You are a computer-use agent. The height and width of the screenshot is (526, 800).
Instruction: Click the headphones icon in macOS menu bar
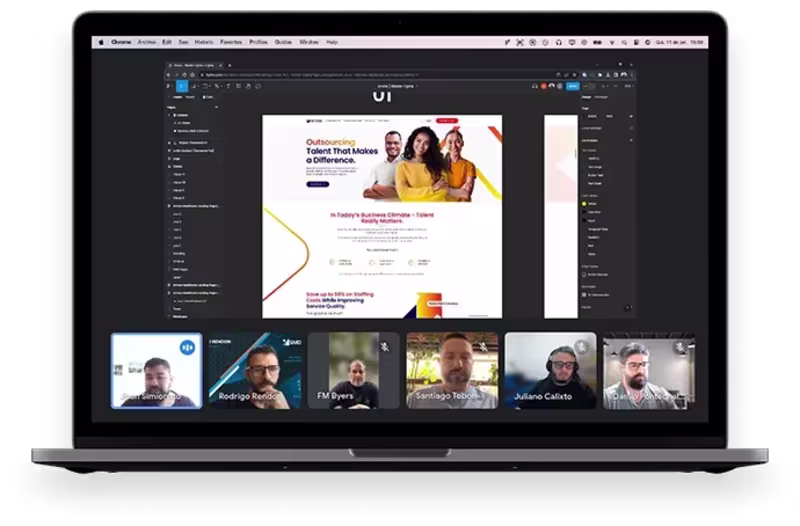[559, 42]
